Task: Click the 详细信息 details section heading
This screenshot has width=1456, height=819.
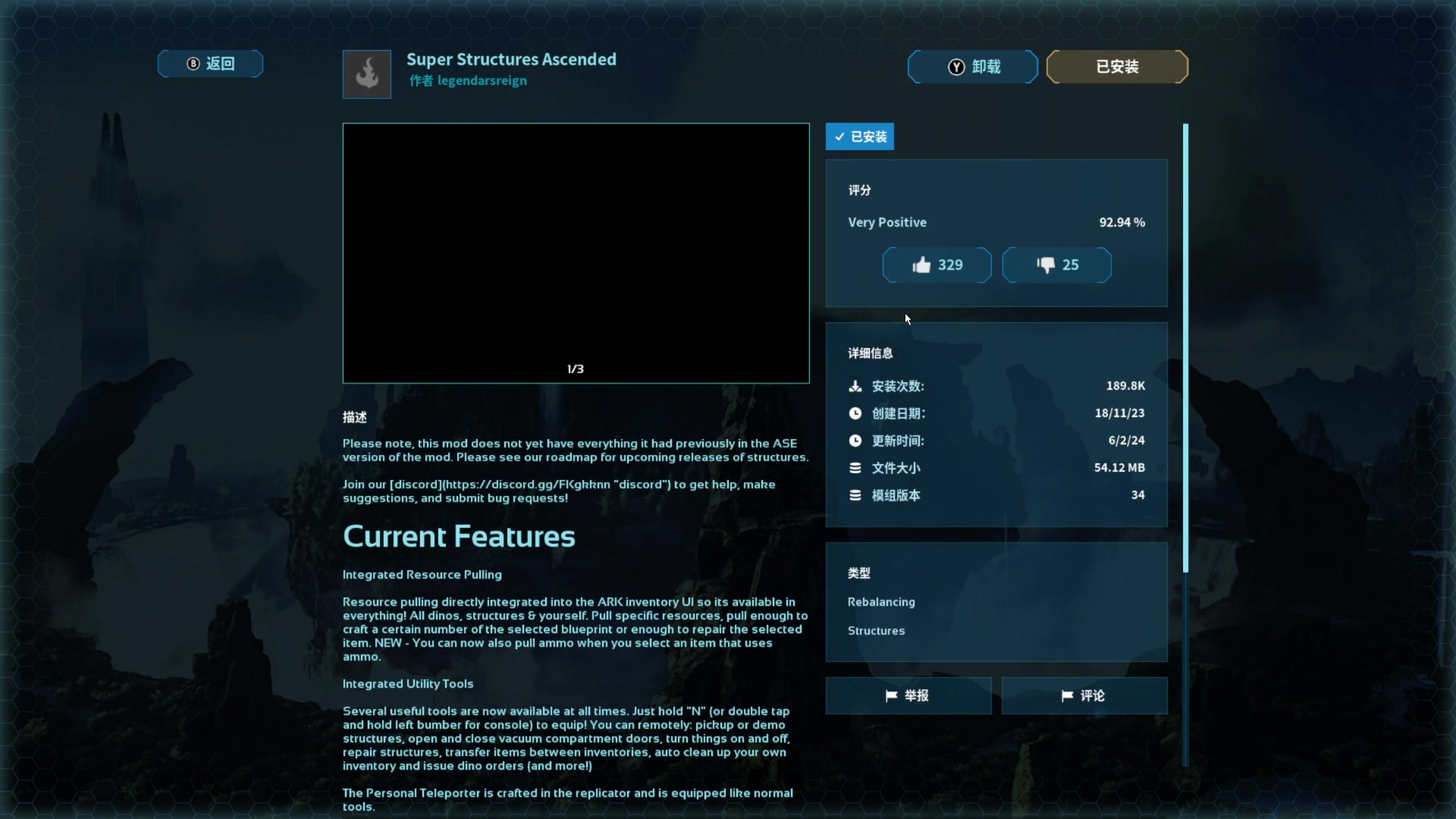Action: pyautogui.click(x=870, y=353)
